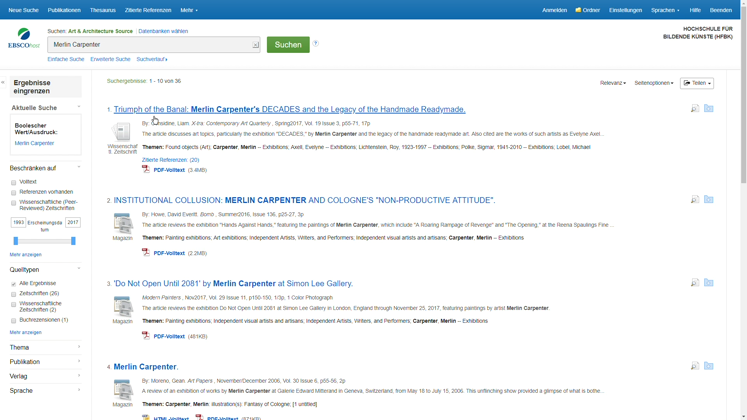Tick the Zeitschriften (26) source type
This screenshot has width=747, height=420.
[14, 294]
